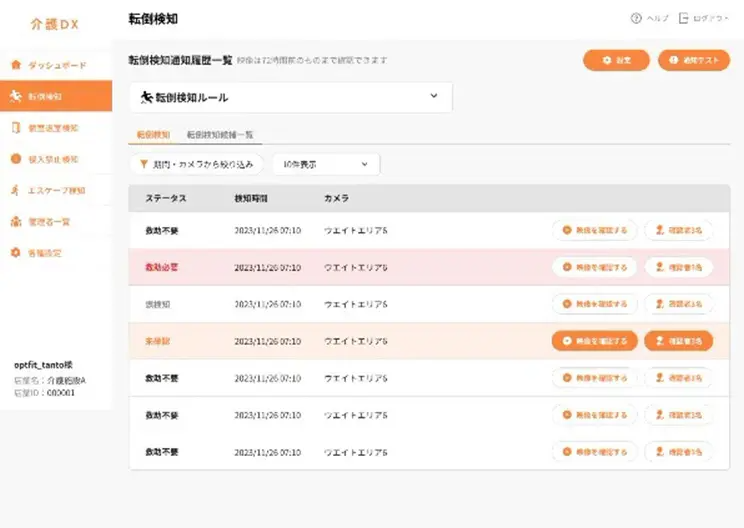Click the ログアウト logout link

(704, 19)
